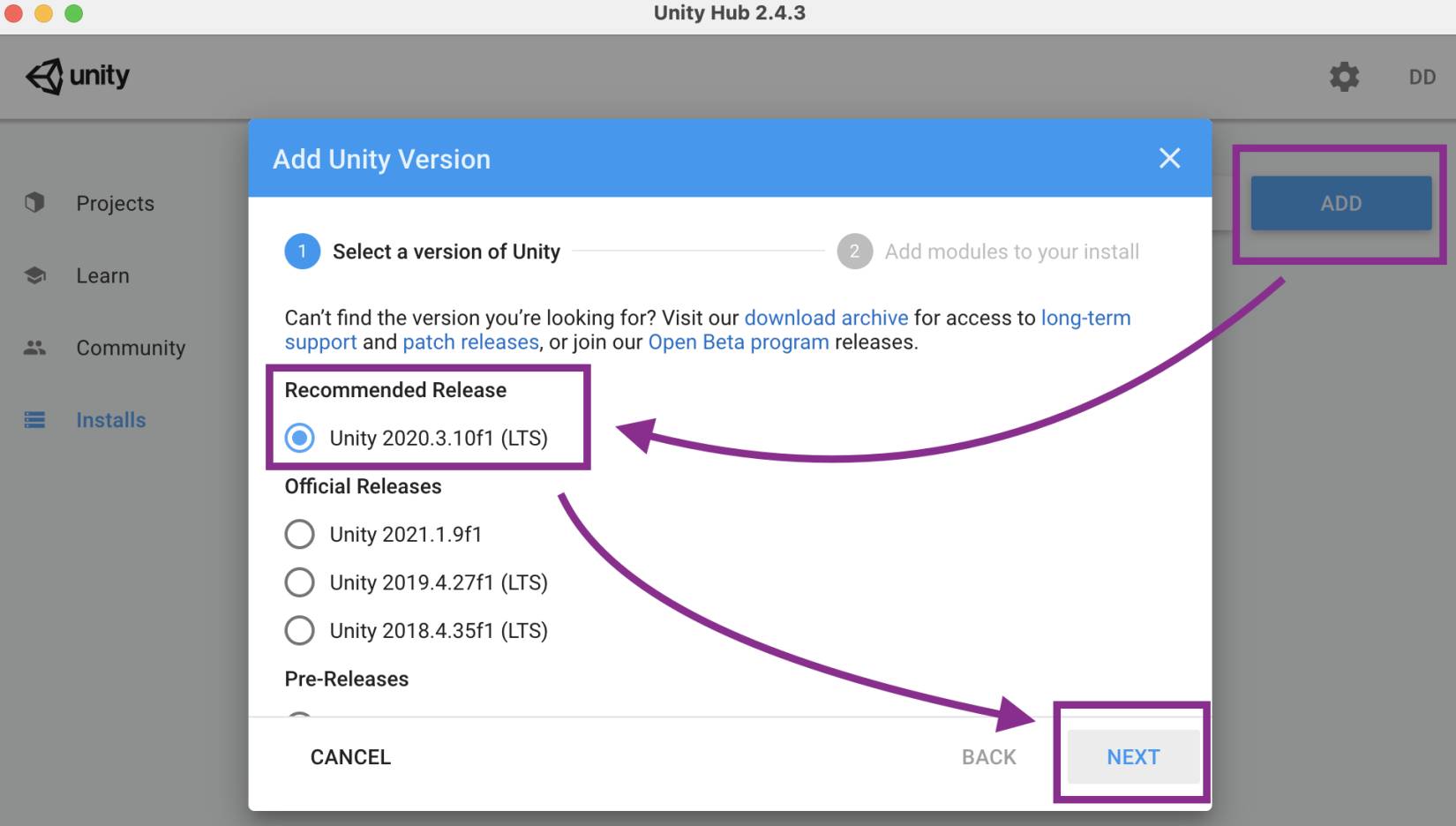Click step 1 Select a version indicator
This screenshot has width=1456, height=826.
302,252
